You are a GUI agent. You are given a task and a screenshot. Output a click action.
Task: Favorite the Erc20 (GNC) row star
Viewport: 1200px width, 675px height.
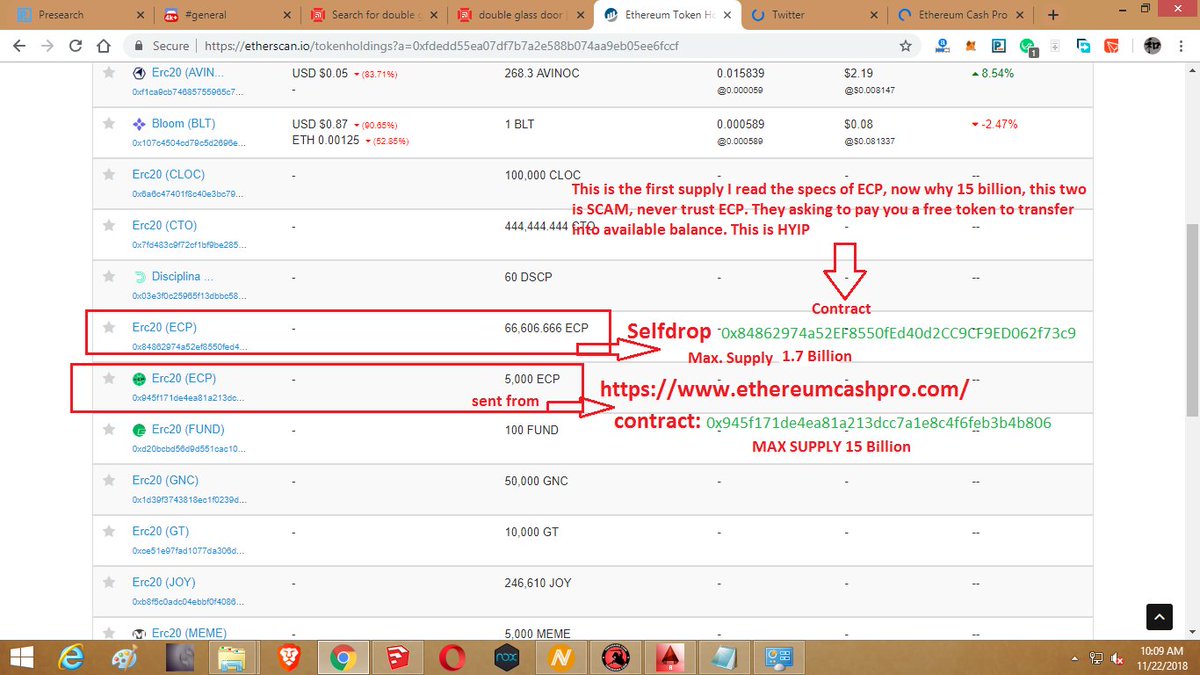[110, 480]
